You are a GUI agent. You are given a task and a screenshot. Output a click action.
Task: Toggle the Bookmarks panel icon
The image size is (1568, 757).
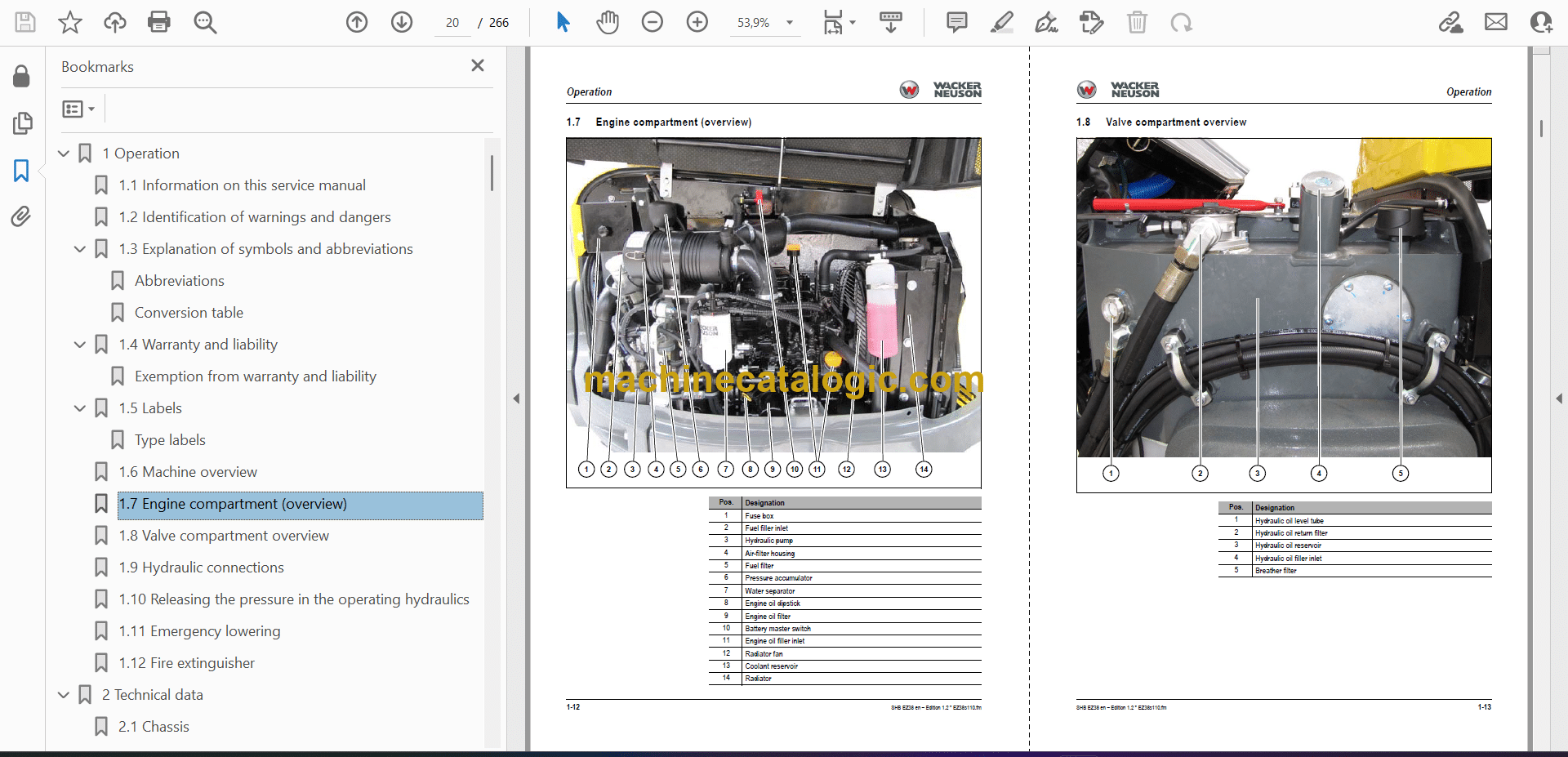pyautogui.click(x=21, y=170)
